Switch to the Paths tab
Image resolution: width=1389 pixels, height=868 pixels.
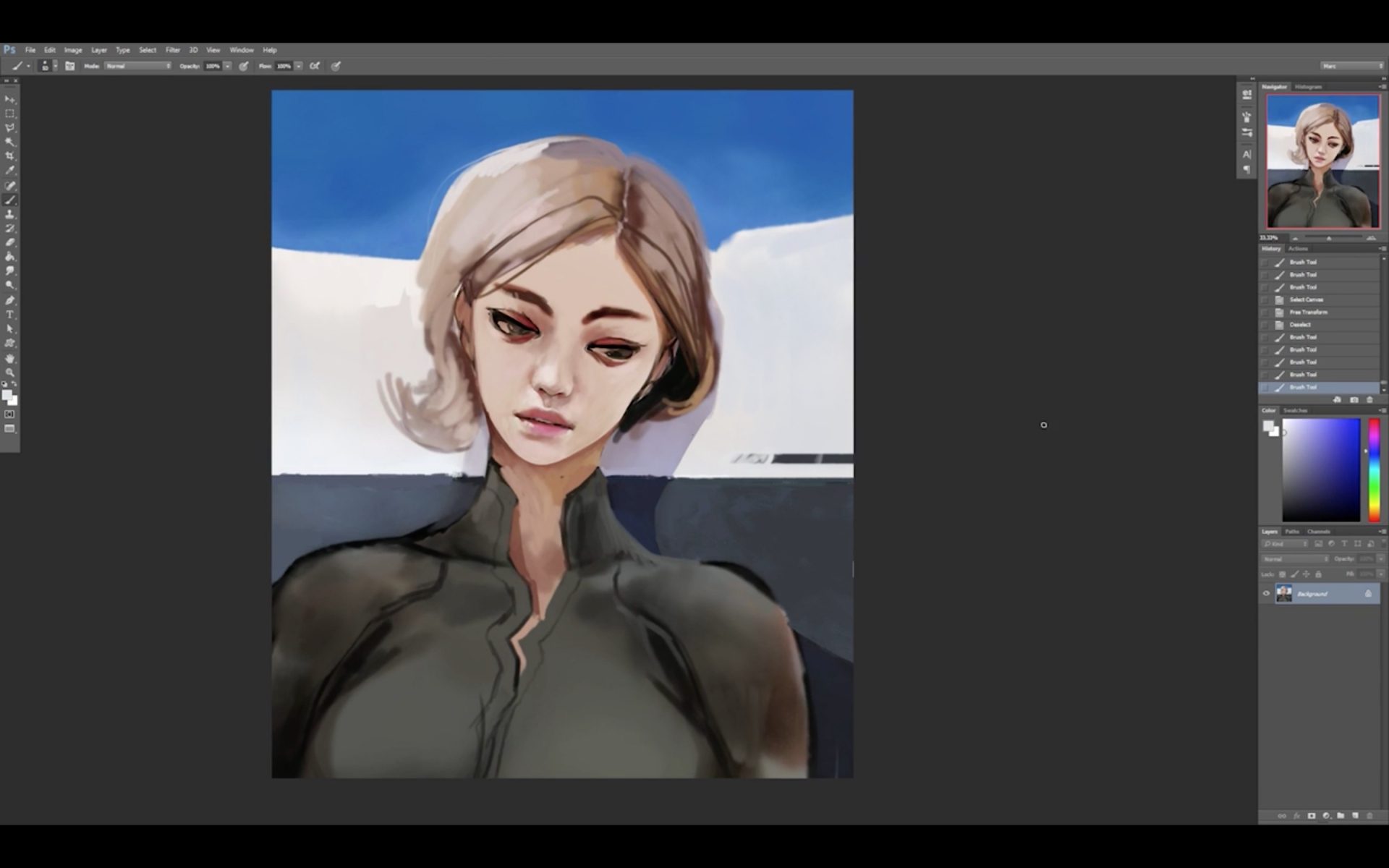[x=1292, y=532]
